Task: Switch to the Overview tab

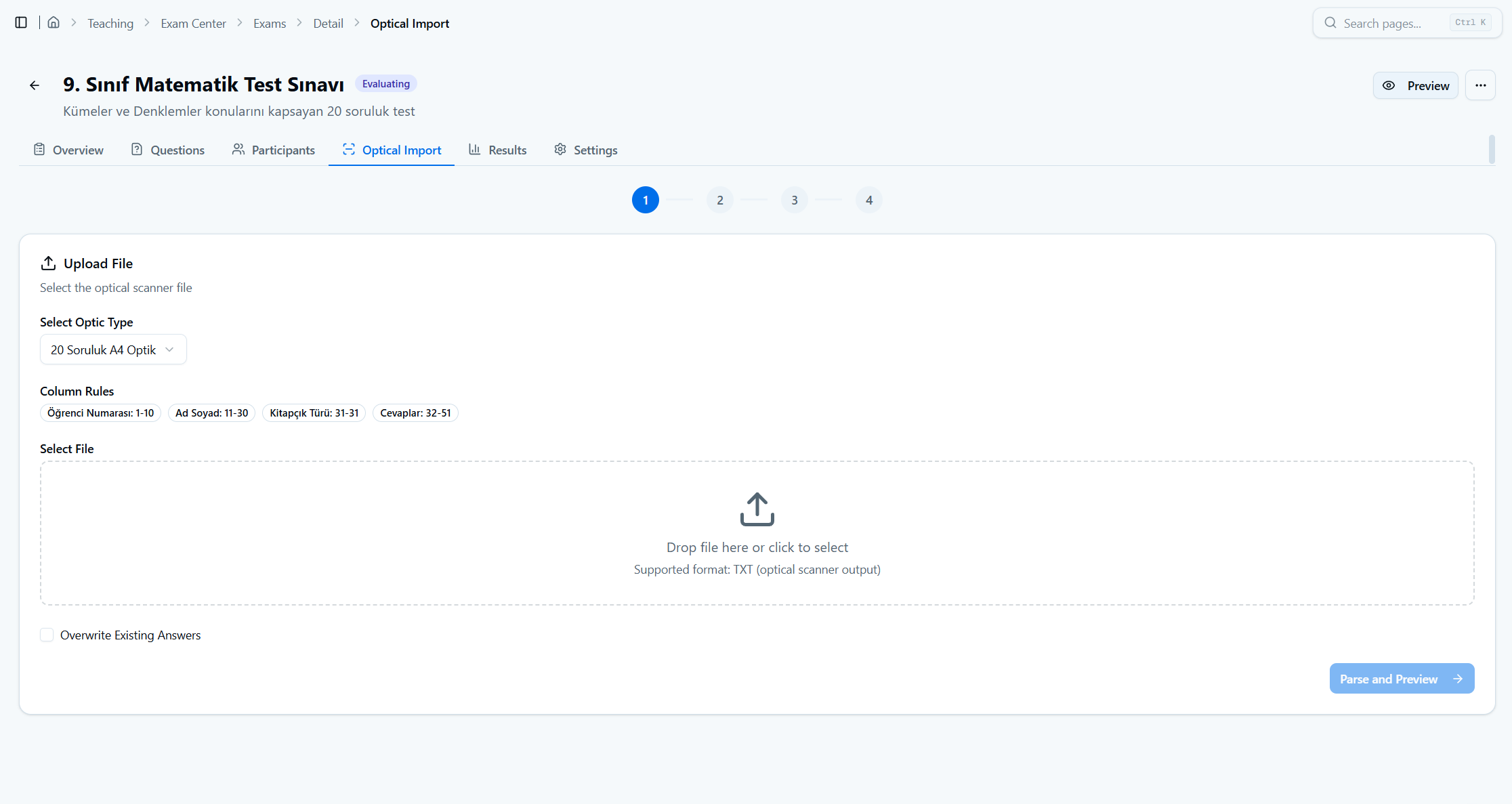Action: pyautogui.click(x=68, y=150)
